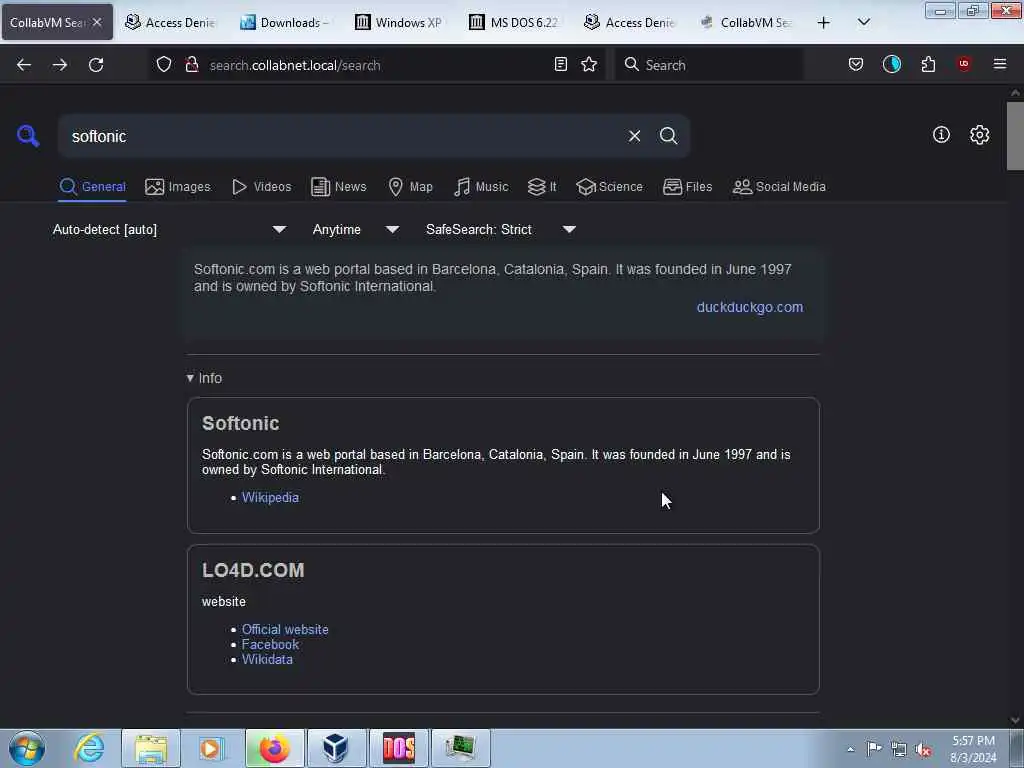Open the Windows Start menu
The height and width of the screenshot is (768, 1024).
click(x=27, y=748)
